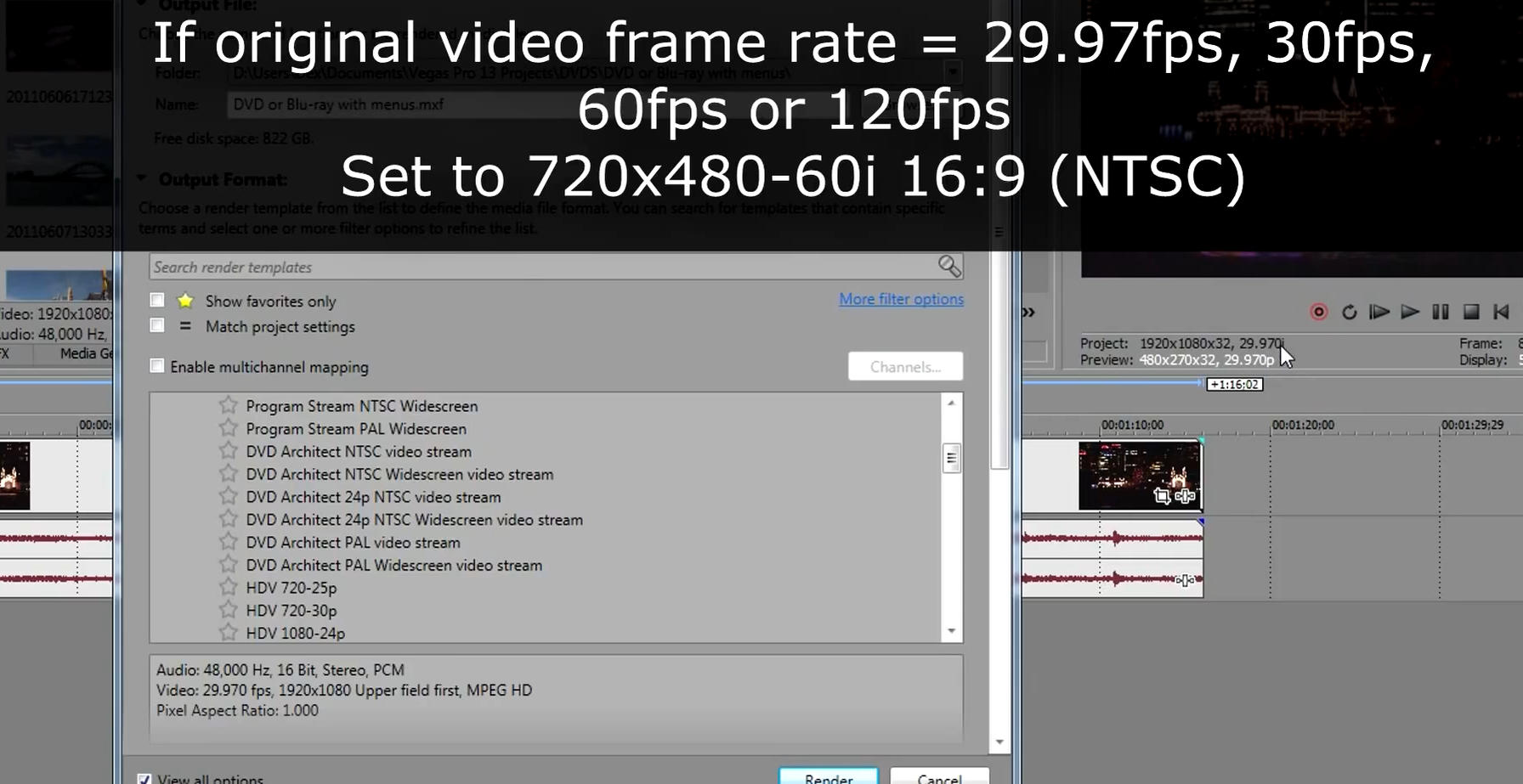The height and width of the screenshot is (784, 1523).
Task: Select Program Stream PAL Widescreen template
Action: pyautogui.click(x=356, y=429)
